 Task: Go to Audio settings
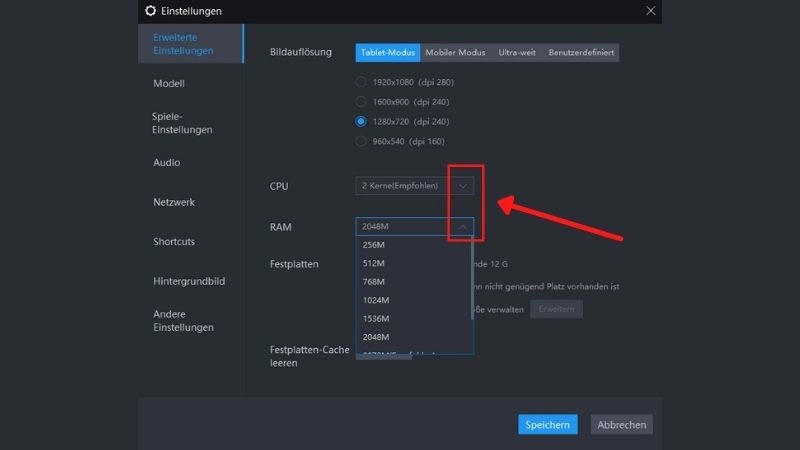(166, 162)
